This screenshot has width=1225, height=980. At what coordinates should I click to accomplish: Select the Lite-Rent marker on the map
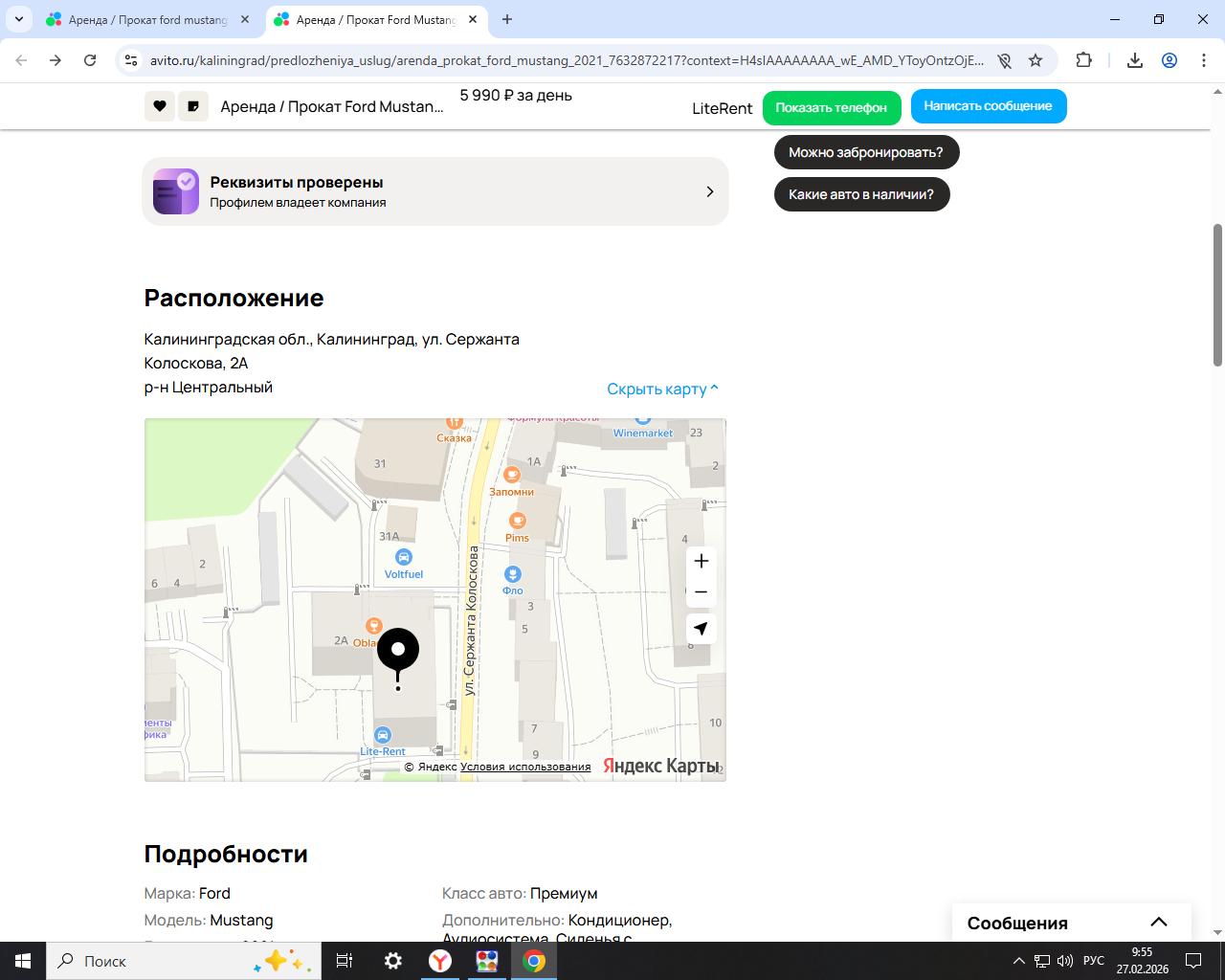coord(383,735)
